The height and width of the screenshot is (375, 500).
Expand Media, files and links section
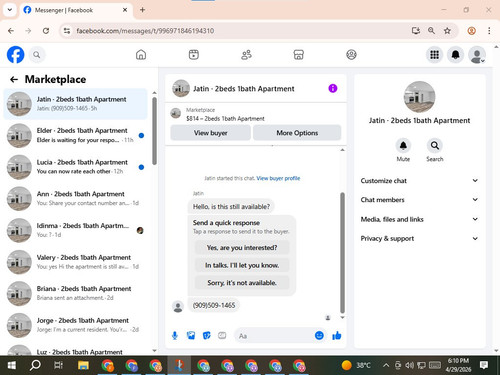click(x=419, y=219)
